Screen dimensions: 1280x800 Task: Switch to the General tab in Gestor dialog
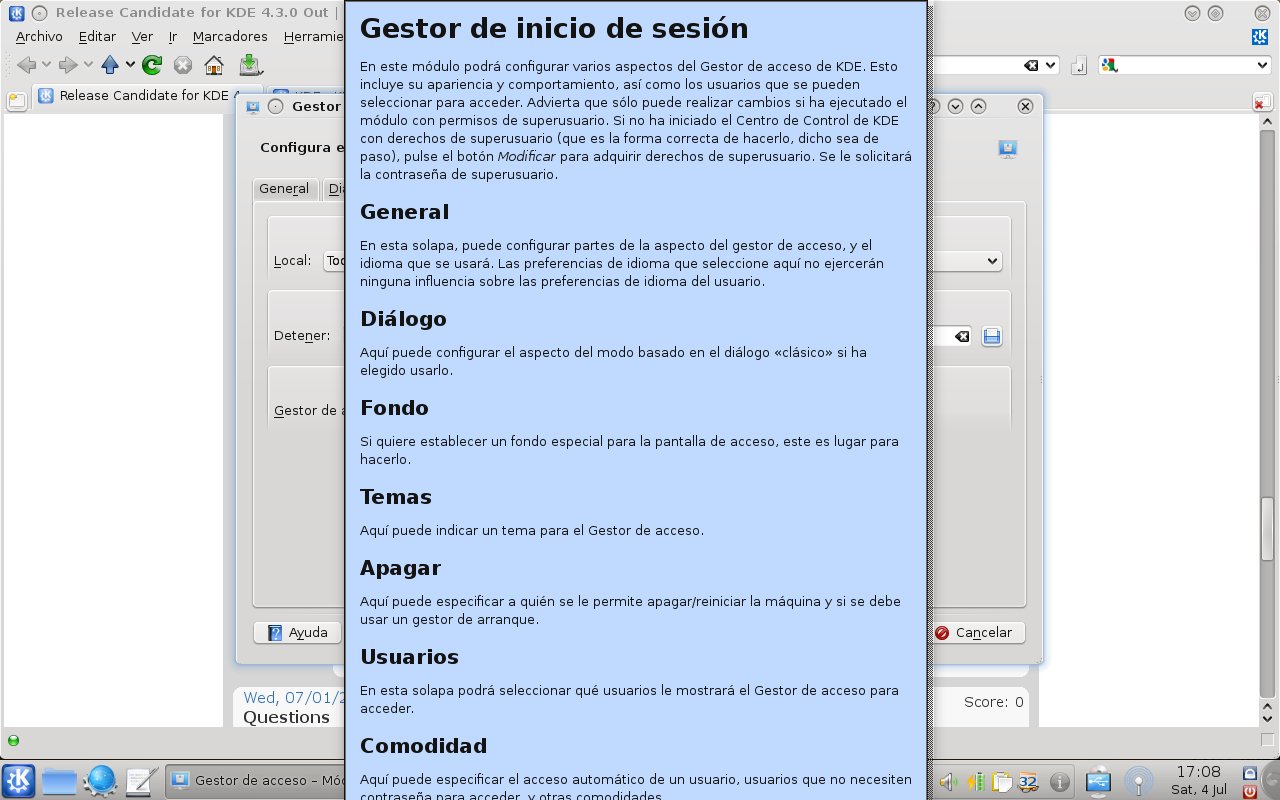coord(284,189)
